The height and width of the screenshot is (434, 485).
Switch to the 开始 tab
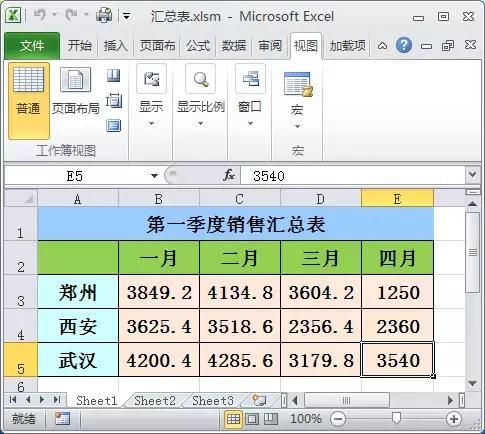(79, 46)
